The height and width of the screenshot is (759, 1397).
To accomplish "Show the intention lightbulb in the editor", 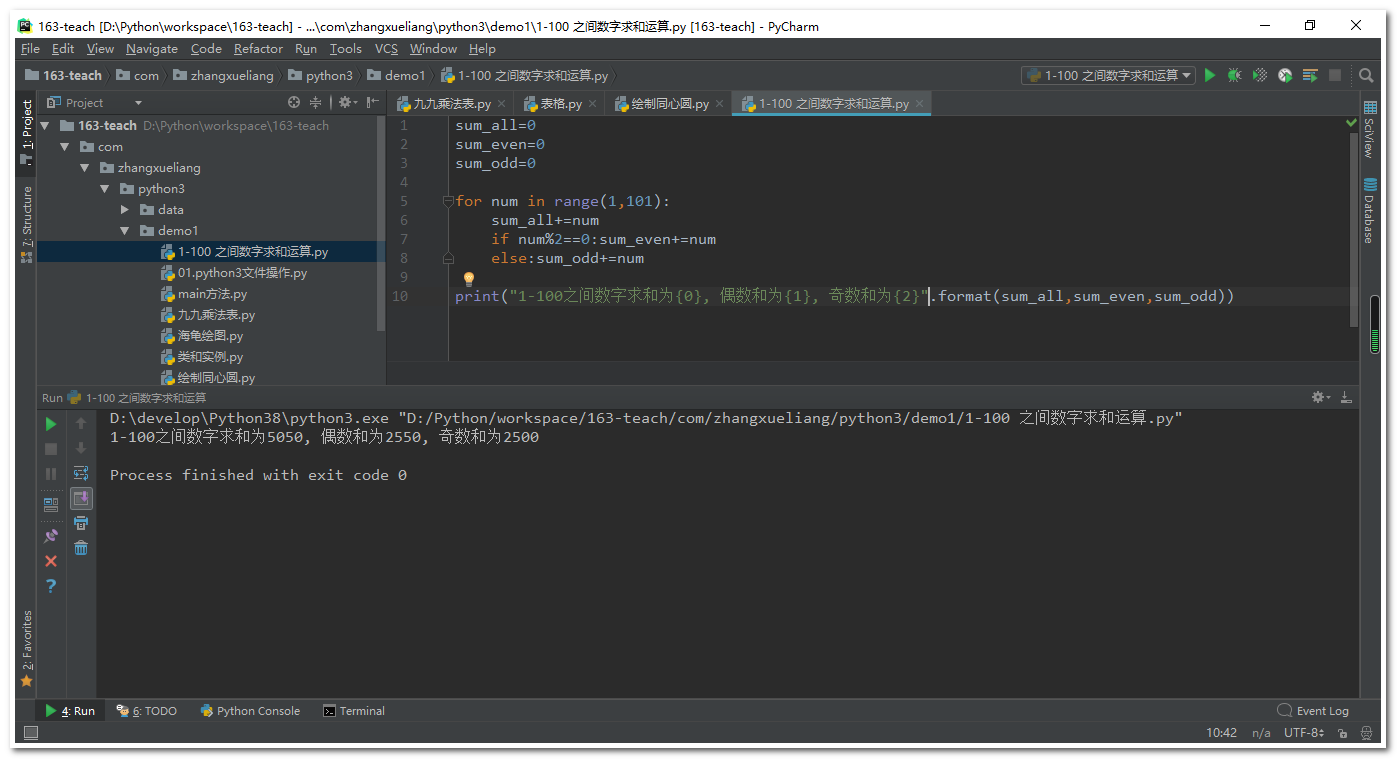I will (x=467, y=279).
